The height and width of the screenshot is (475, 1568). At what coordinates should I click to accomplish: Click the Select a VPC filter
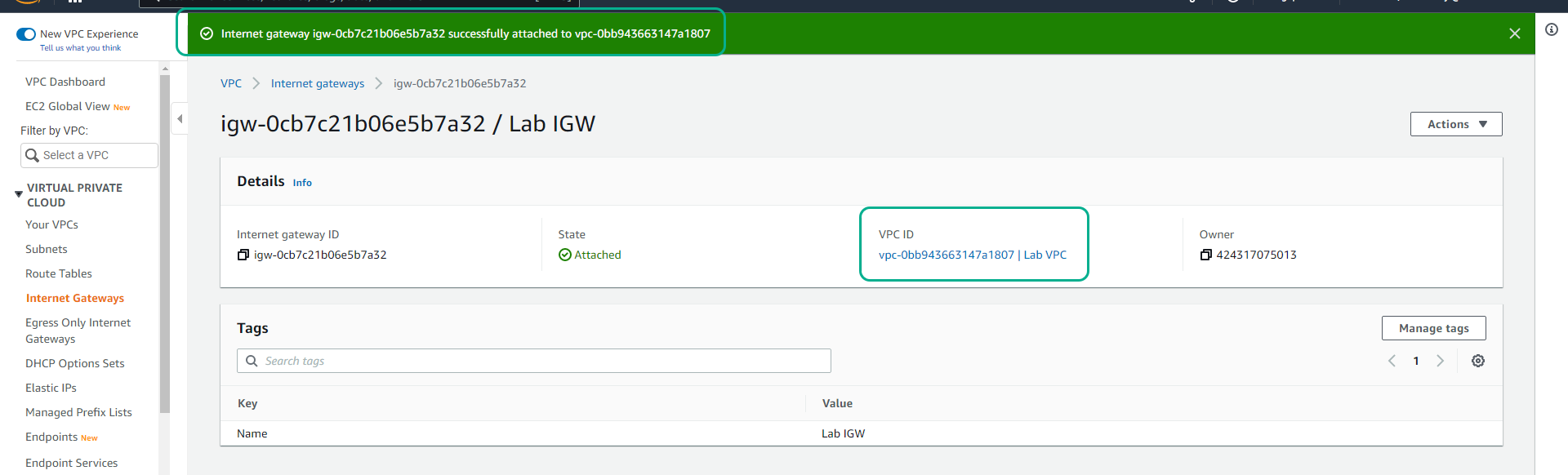coord(90,155)
